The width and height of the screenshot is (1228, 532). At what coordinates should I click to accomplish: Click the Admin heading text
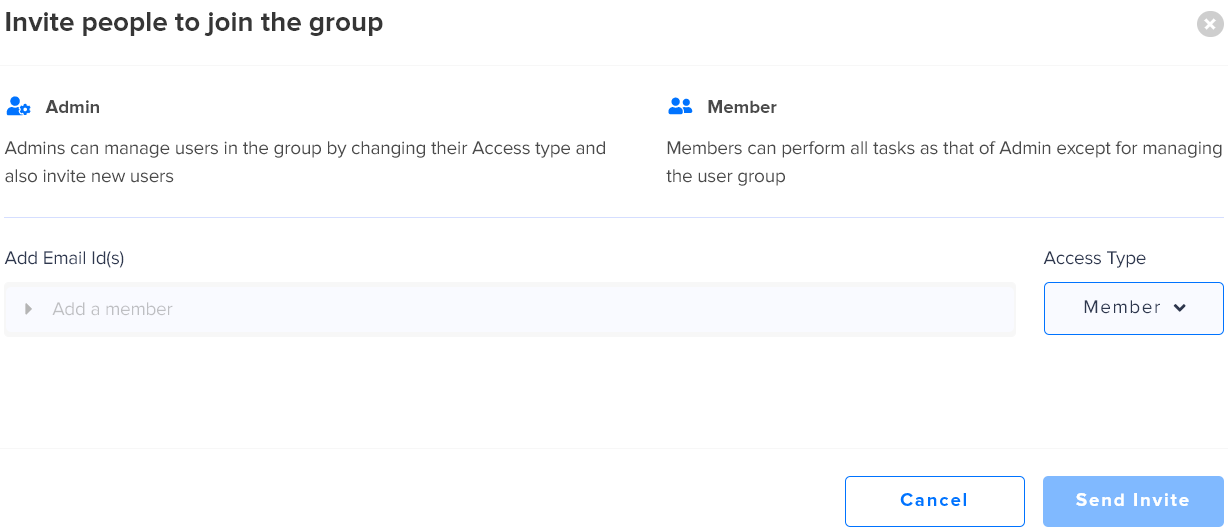click(73, 107)
